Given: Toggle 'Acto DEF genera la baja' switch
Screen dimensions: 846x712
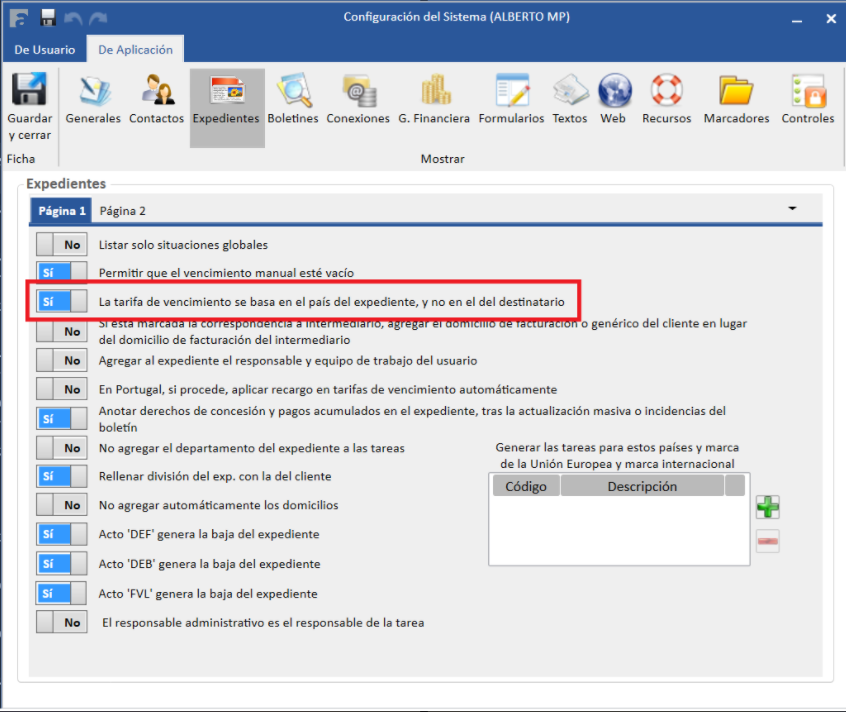Looking at the screenshot, I should 61,534.
